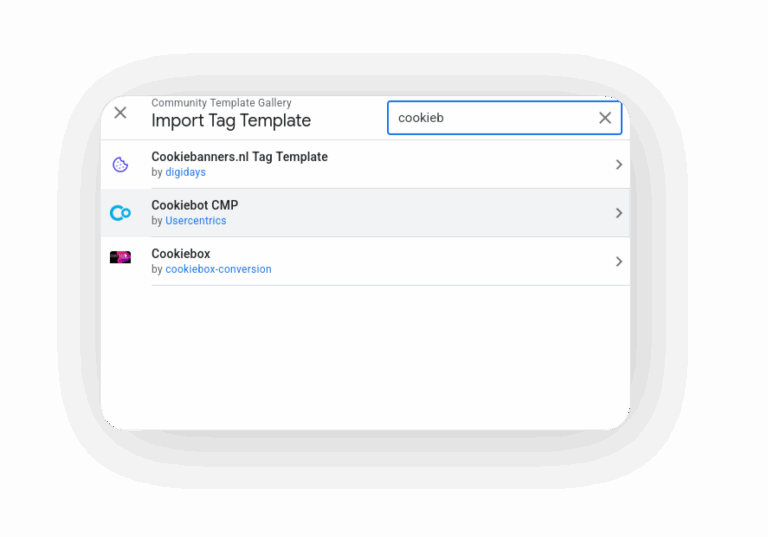Screen dimensions: 768x537
Task: Click the gray backdrop outside the dialog
Action: tap(49, 269)
